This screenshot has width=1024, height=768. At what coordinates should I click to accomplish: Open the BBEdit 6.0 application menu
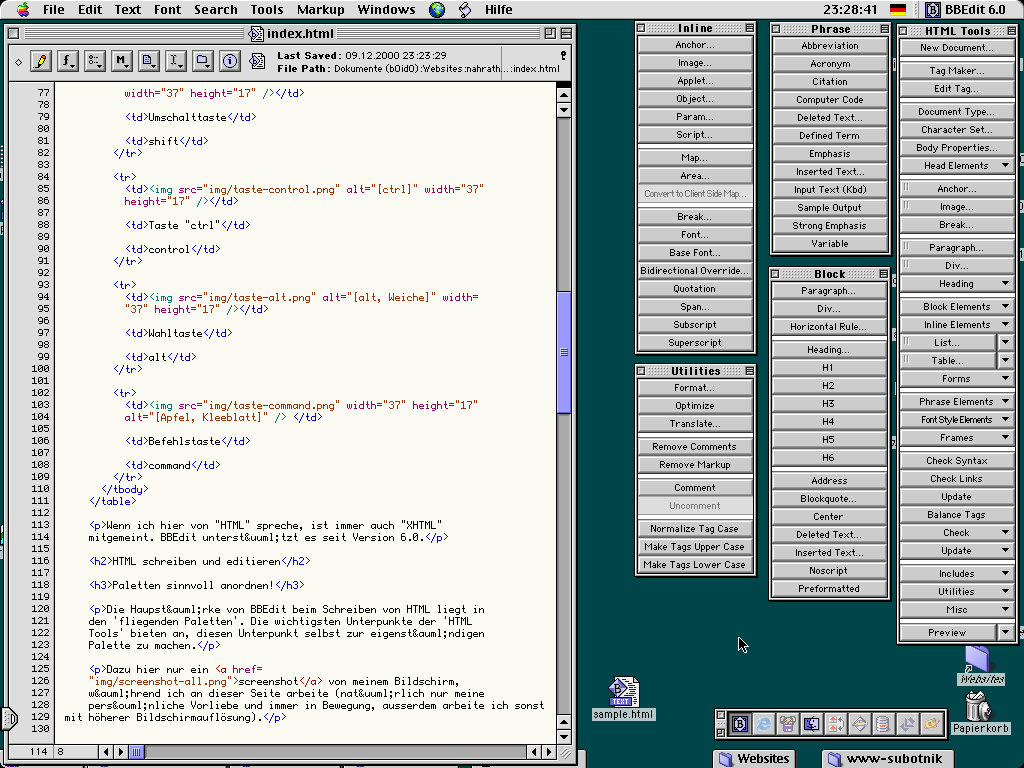coord(966,9)
